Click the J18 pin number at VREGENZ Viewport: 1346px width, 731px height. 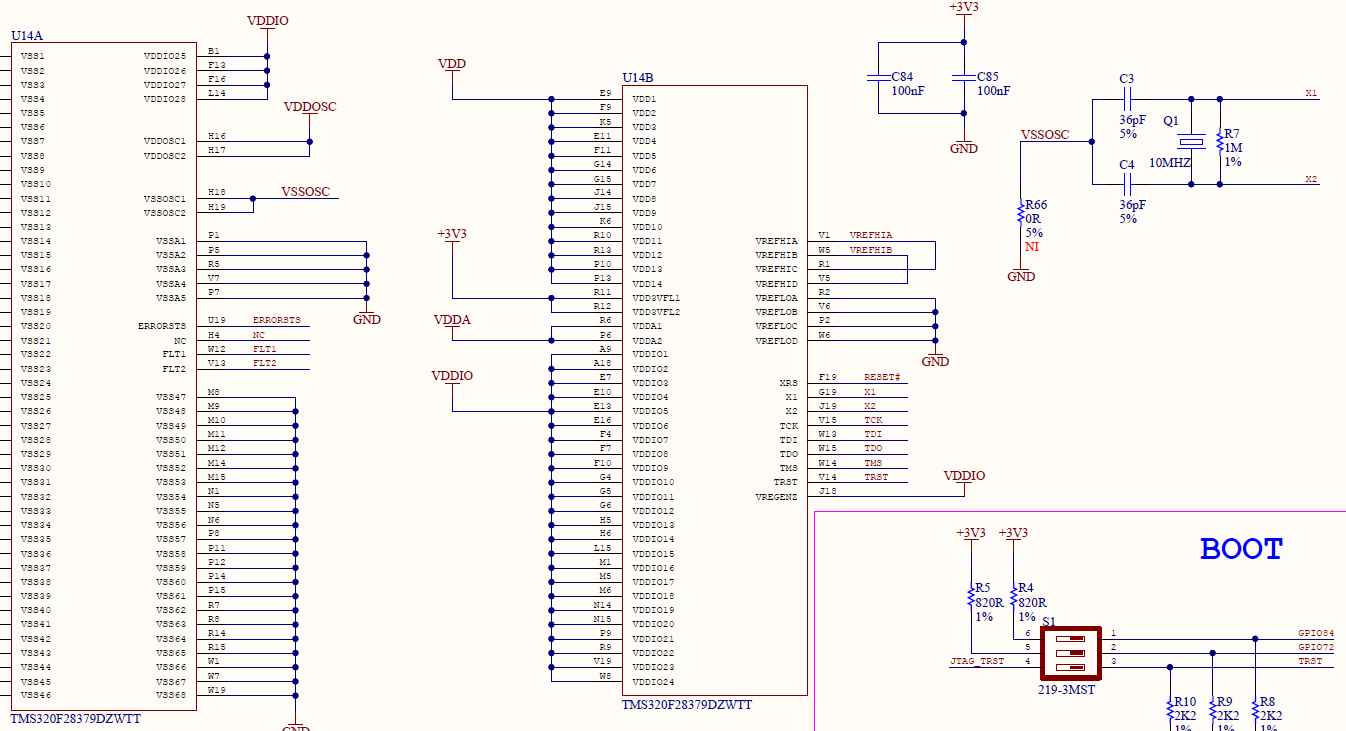tap(827, 491)
